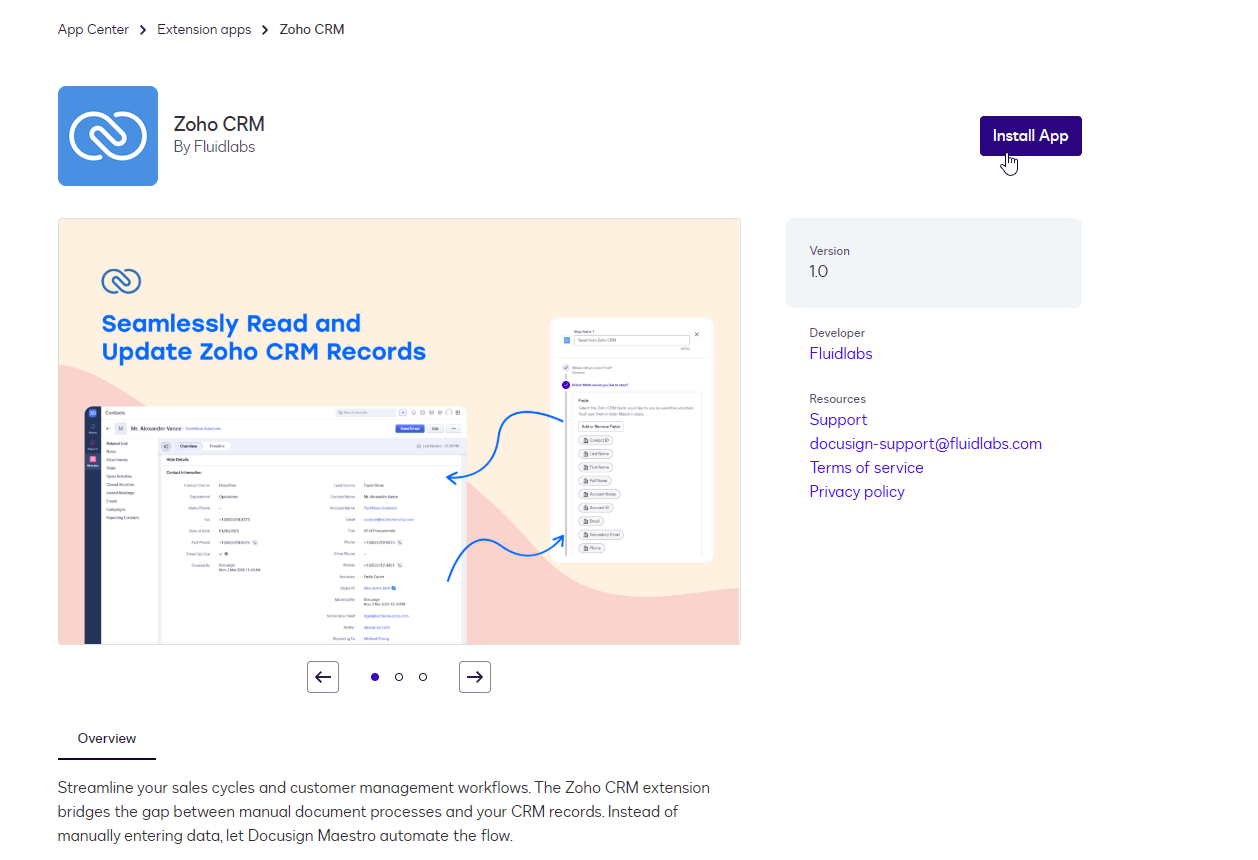Open the Privacy policy link
The image size is (1258, 860).
point(857,492)
